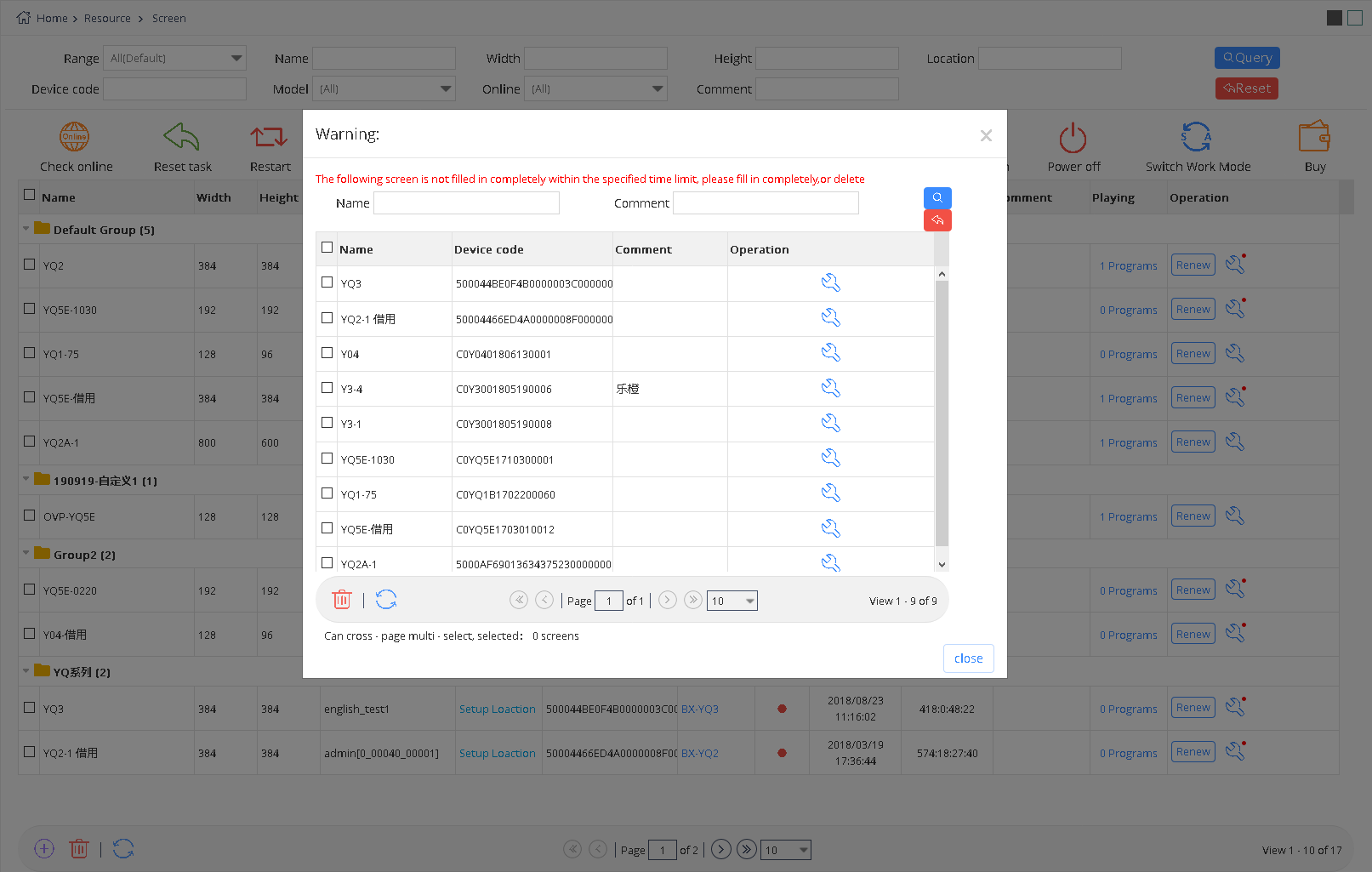This screenshot has width=1372, height=872.
Task: Check the YQ1-75 checkbox in dialog
Action: pos(327,493)
